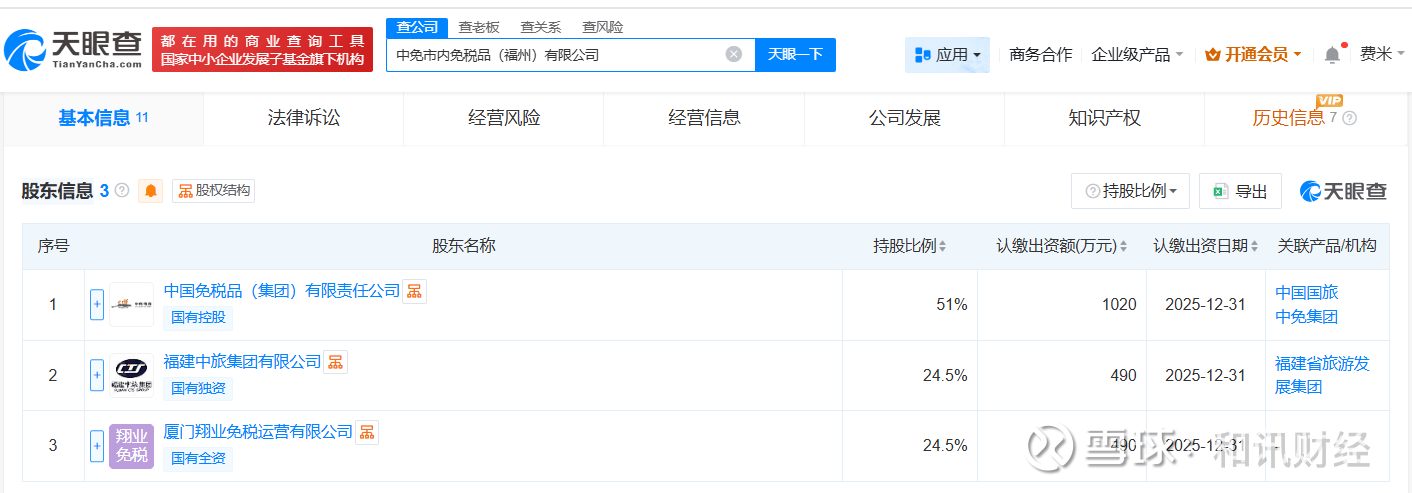Expand row for 中国免税品（集团）有限责任公司
1412x493 pixels.
coord(97,305)
